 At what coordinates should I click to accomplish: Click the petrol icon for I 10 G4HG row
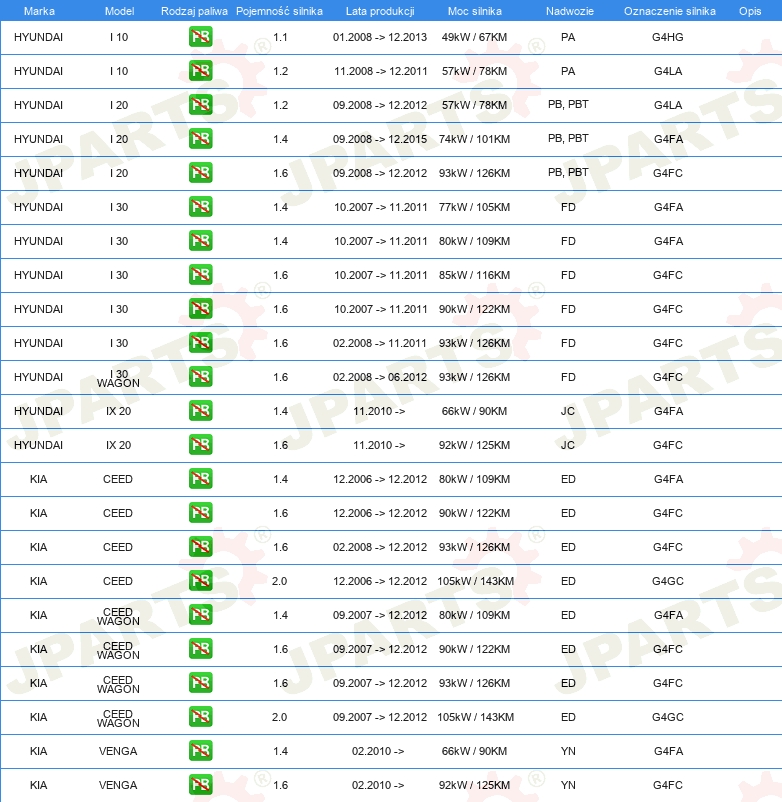pyautogui.click(x=200, y=37)
